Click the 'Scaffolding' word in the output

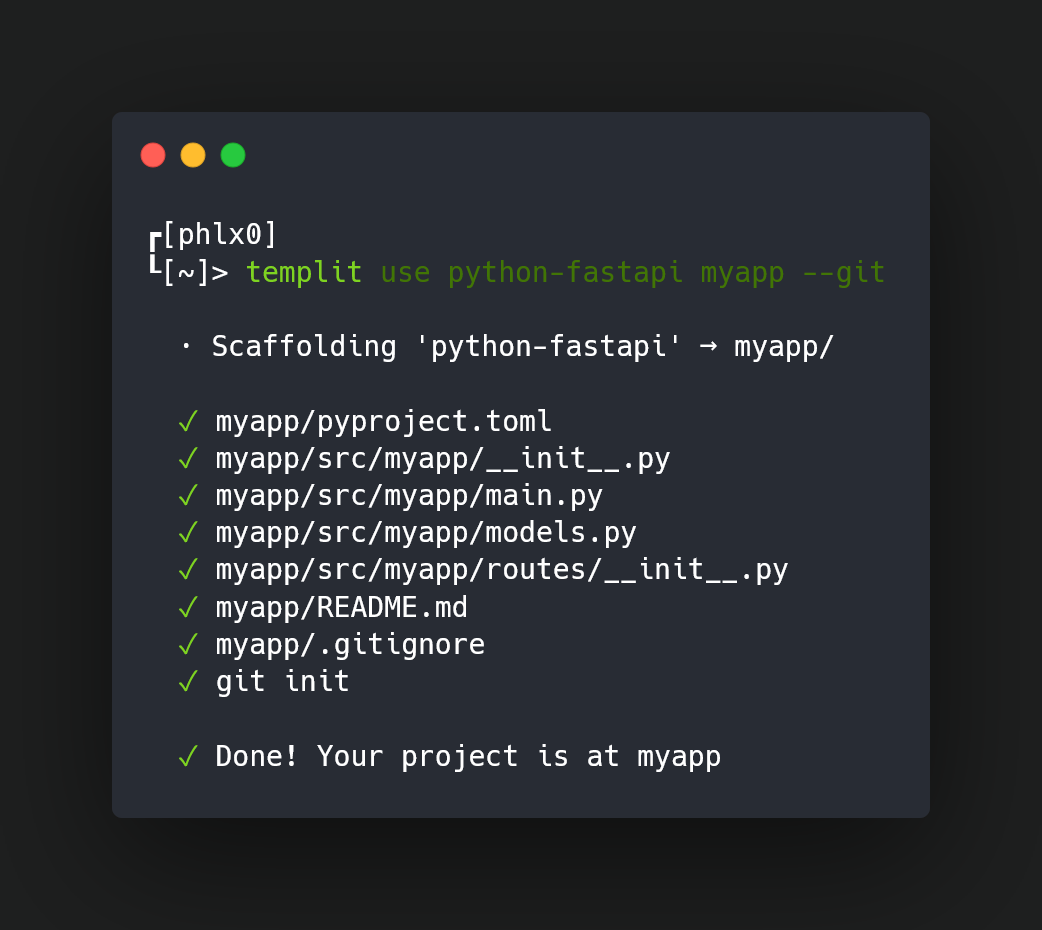click(x=304, y=347)
